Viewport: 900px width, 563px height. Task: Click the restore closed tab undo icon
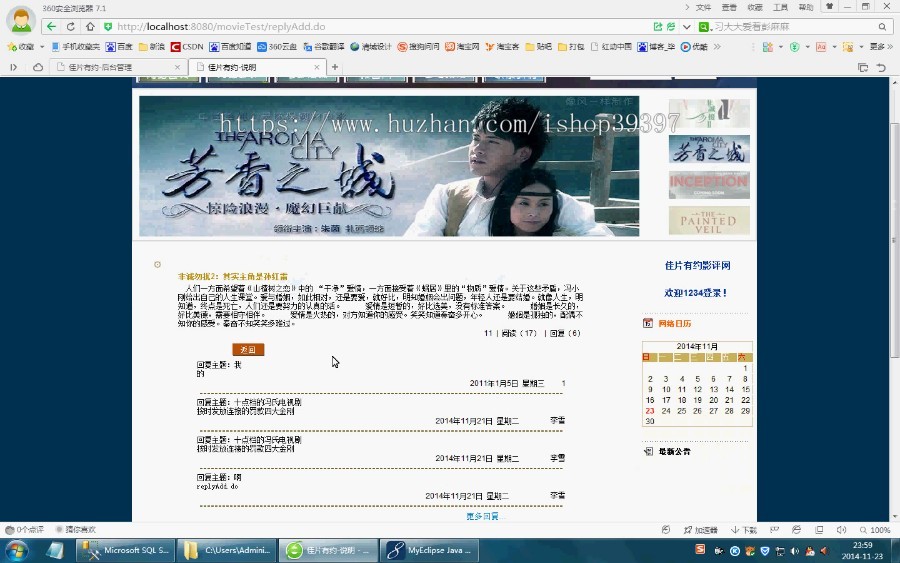pyautogui.click(x=881, y=67)
